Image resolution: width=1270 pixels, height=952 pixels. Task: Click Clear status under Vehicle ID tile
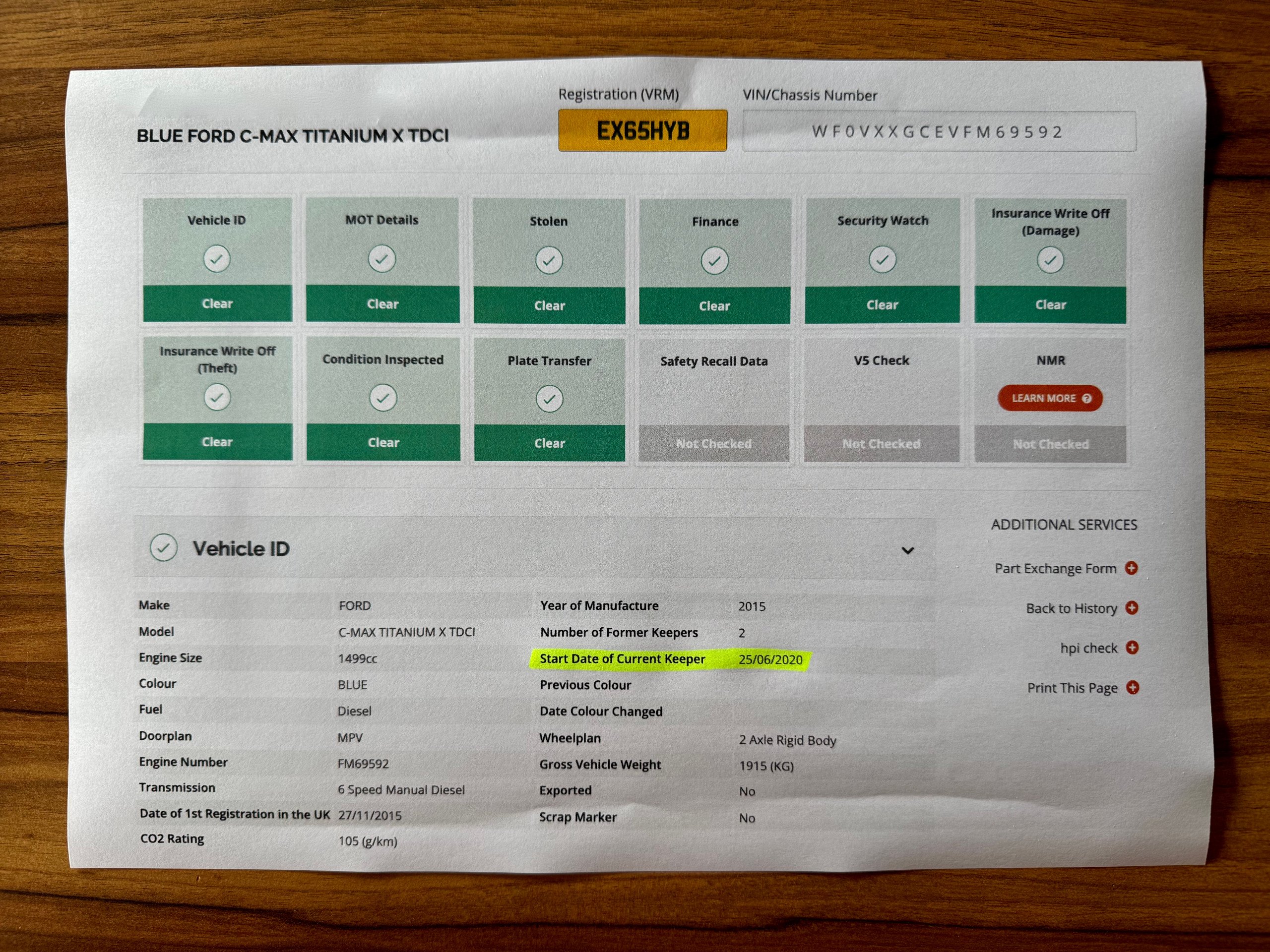coord(217,303)
